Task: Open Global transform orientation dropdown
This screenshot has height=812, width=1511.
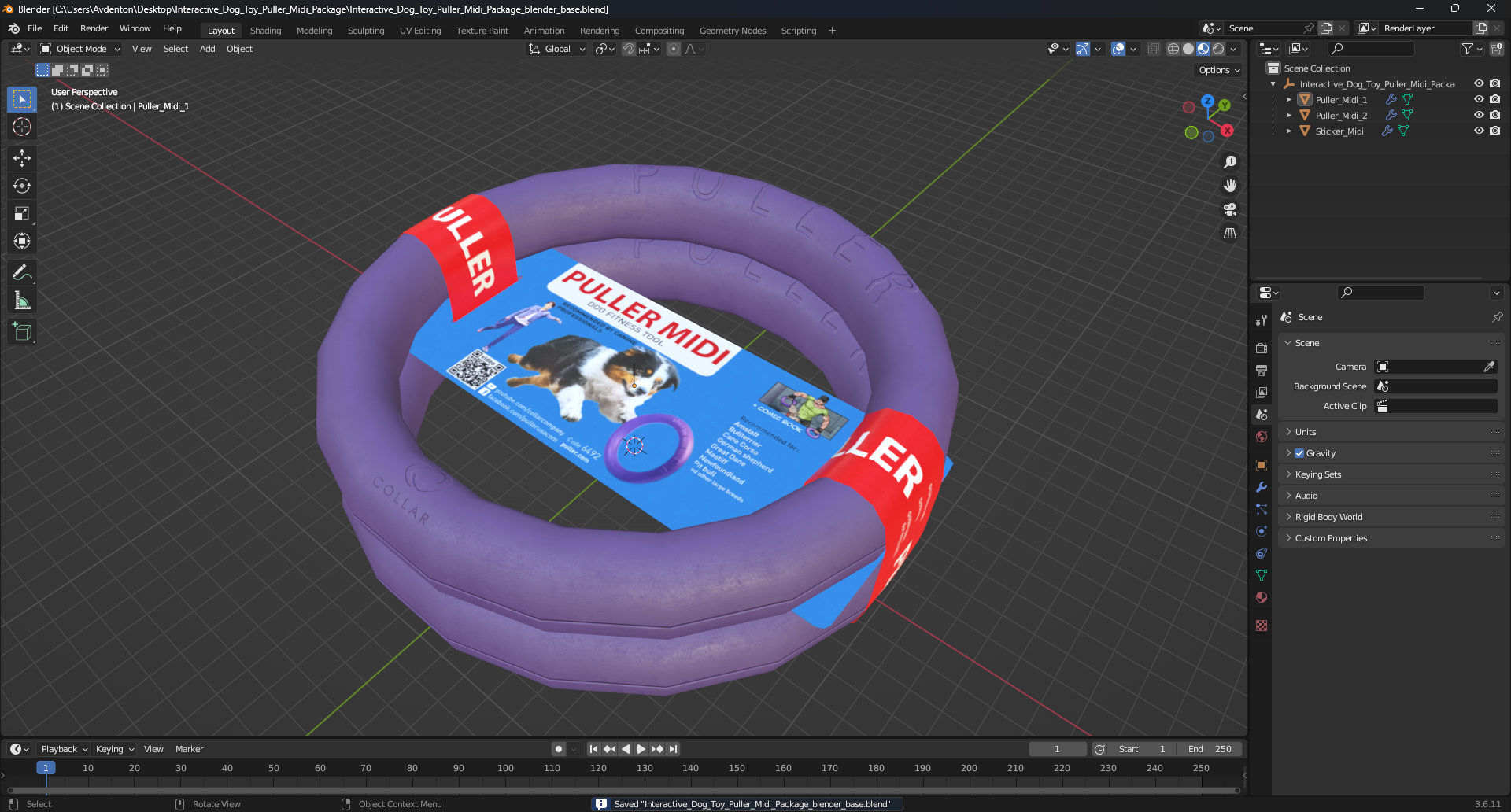Action: [557, 49]
